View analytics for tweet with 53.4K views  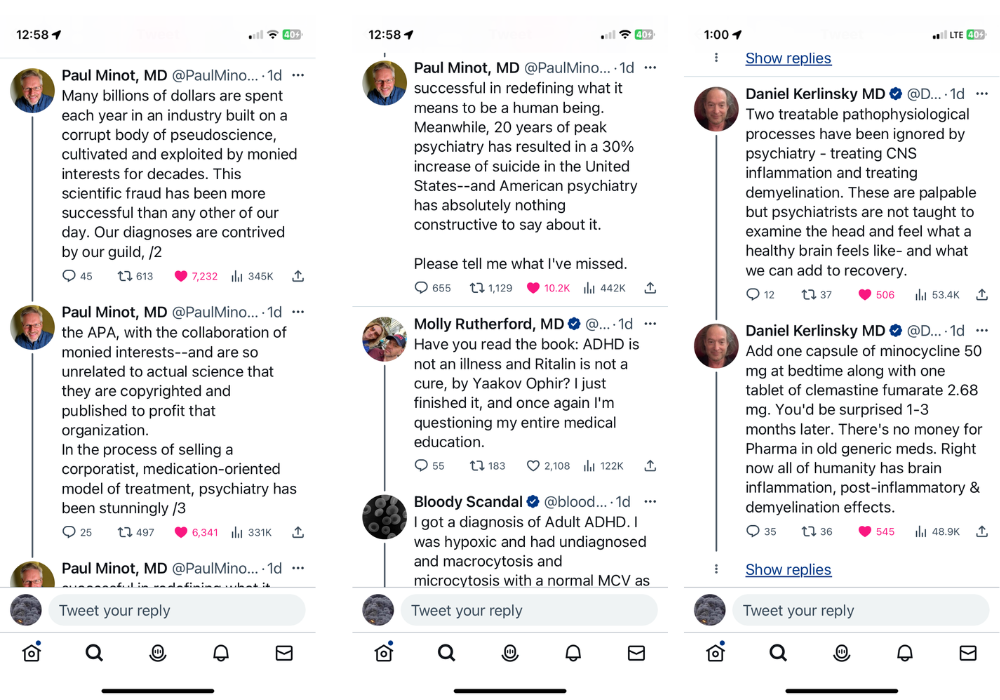pos(920,295)
